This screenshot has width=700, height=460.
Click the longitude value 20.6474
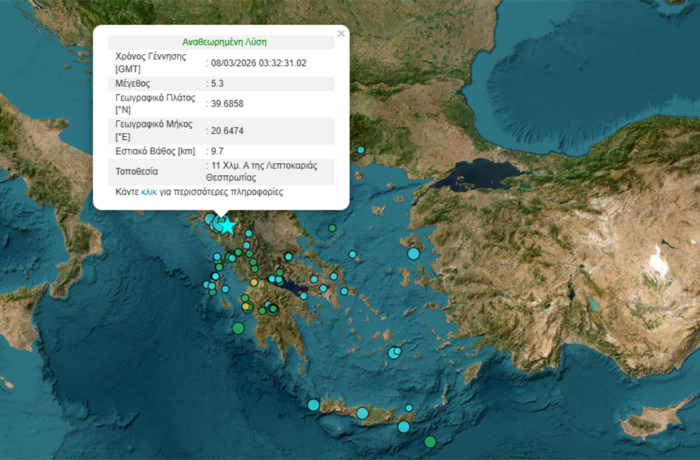point(226,131)
